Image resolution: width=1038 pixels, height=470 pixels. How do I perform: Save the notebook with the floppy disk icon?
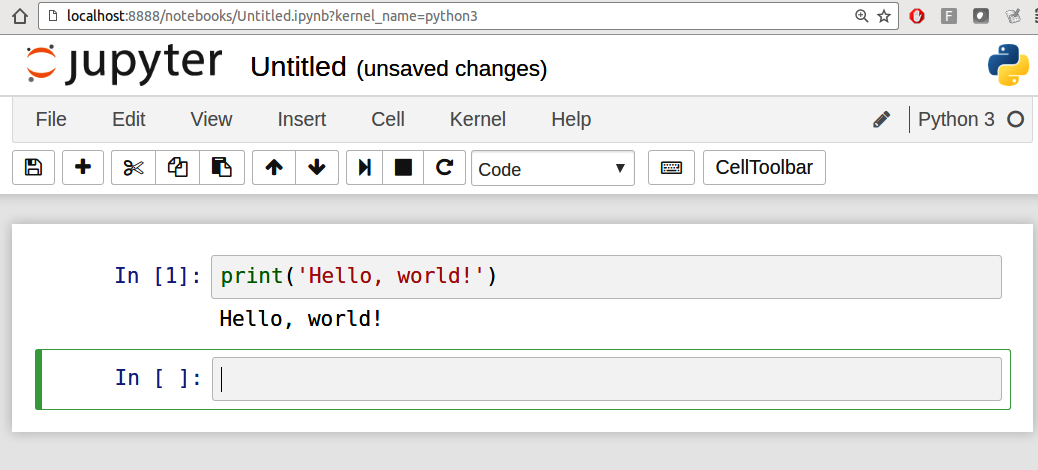click(x=33, y=168)
